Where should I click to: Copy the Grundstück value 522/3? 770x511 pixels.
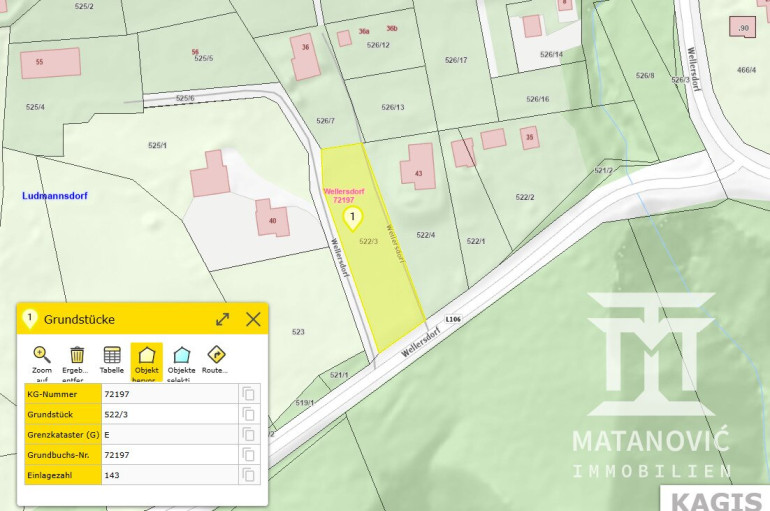249,414
